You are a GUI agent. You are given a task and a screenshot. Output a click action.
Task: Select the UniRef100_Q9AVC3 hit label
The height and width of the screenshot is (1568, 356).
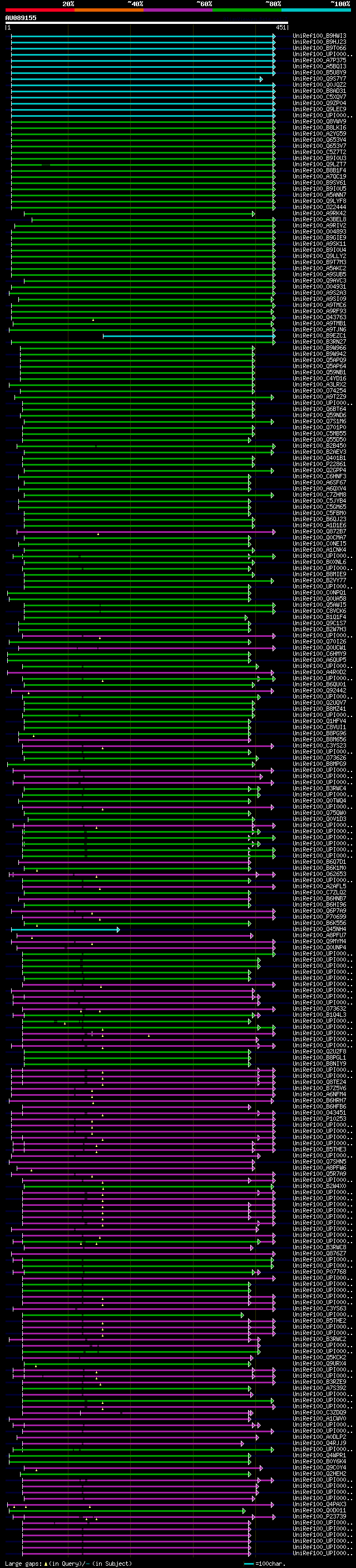pos(319,280)
